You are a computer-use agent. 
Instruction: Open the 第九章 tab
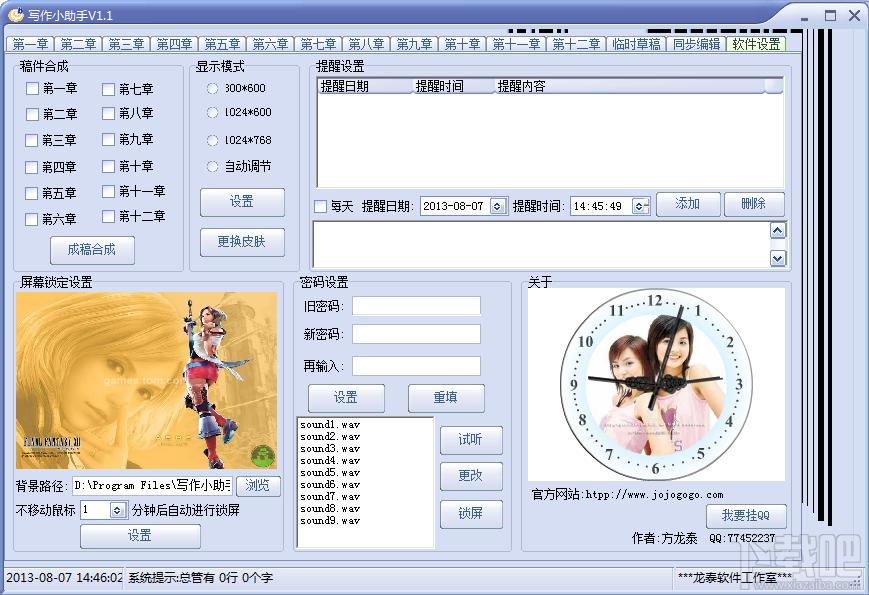pyautogui.click(x=414, y=44)
